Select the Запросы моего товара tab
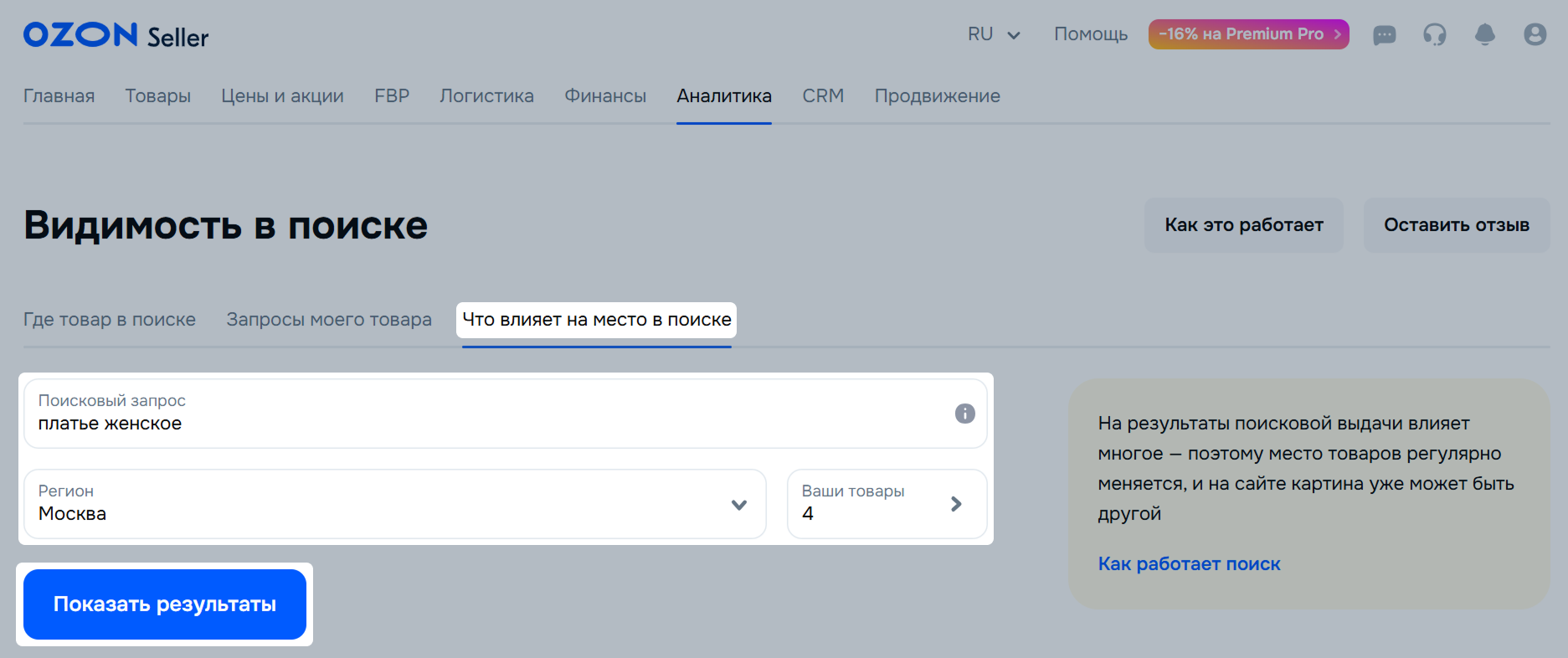1568x658 pixels. click(x=329, y=320)
